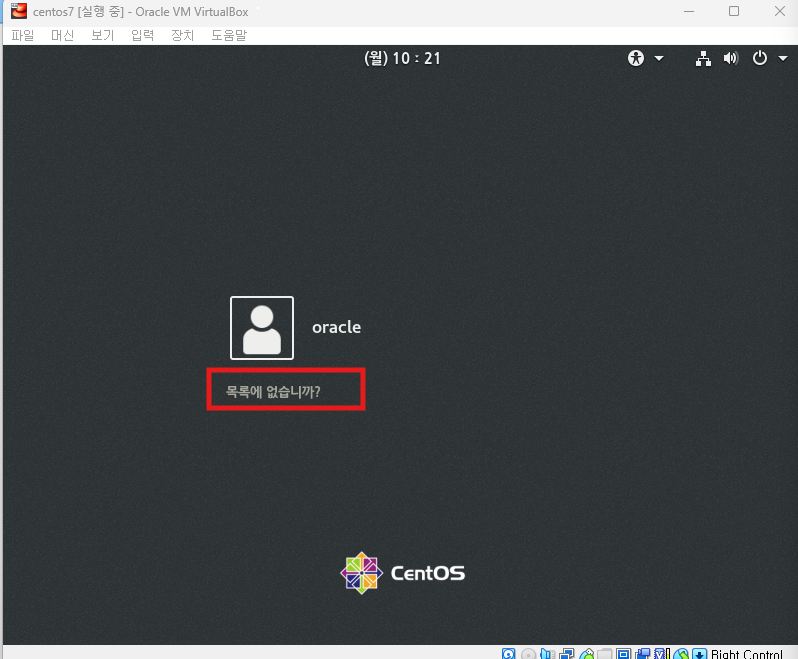The height and width of the screenshot is (659, 798).
Task: Expand the accessibility dropdown arrow
Action: 659,59
